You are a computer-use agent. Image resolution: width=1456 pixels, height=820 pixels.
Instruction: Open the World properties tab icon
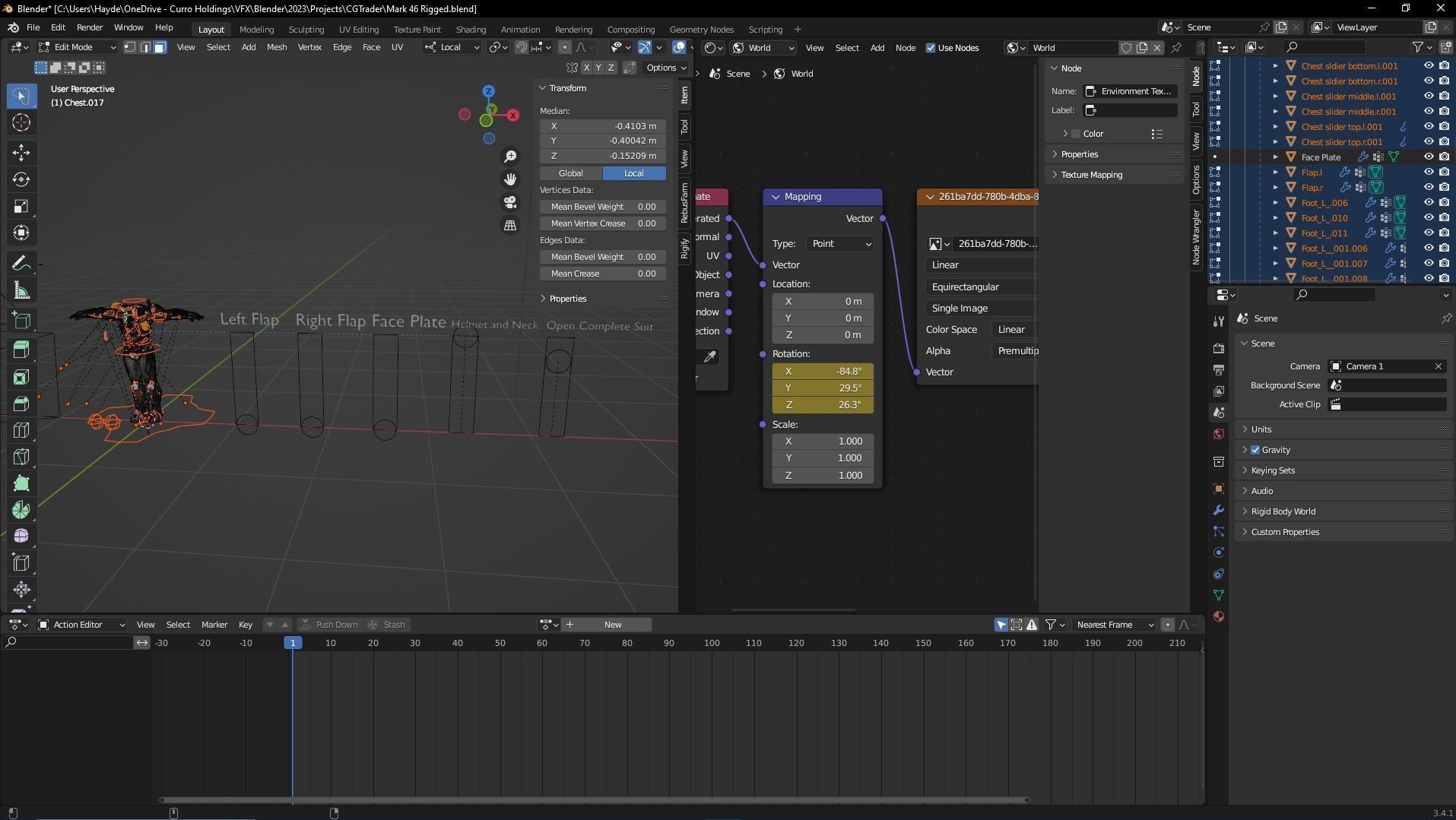1219,434
